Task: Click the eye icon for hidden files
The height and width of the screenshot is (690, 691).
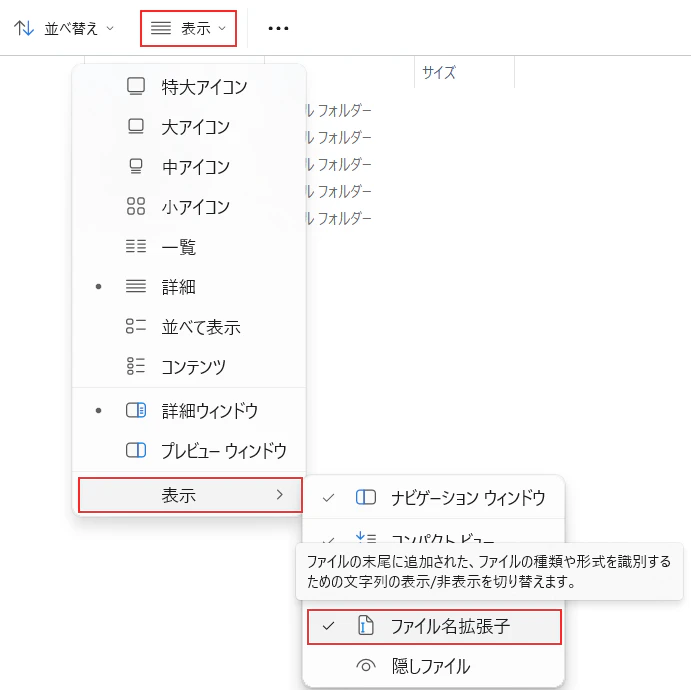Action: click(x=366, y=666)
